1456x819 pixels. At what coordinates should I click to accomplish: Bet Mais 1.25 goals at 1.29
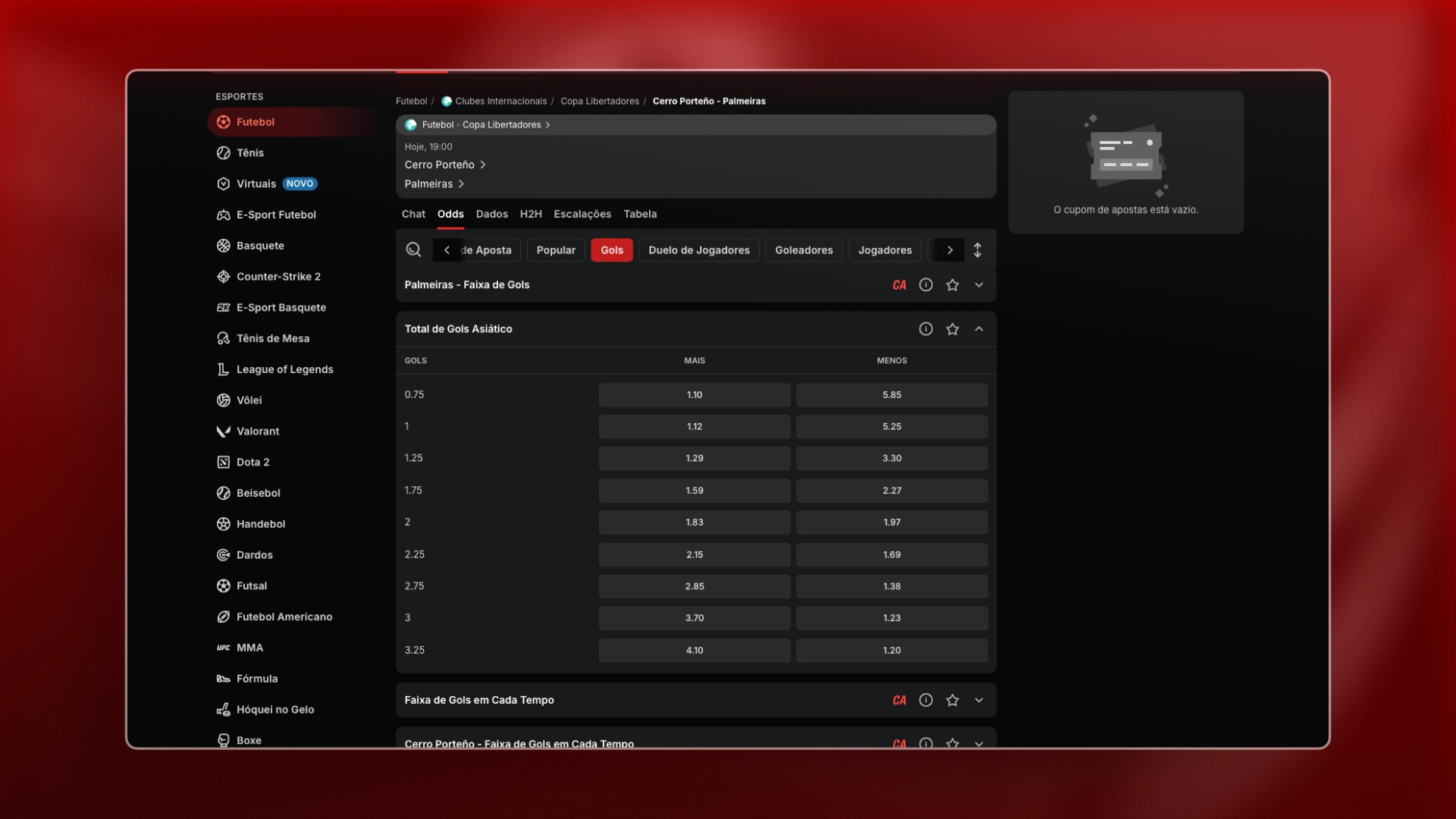695,459
